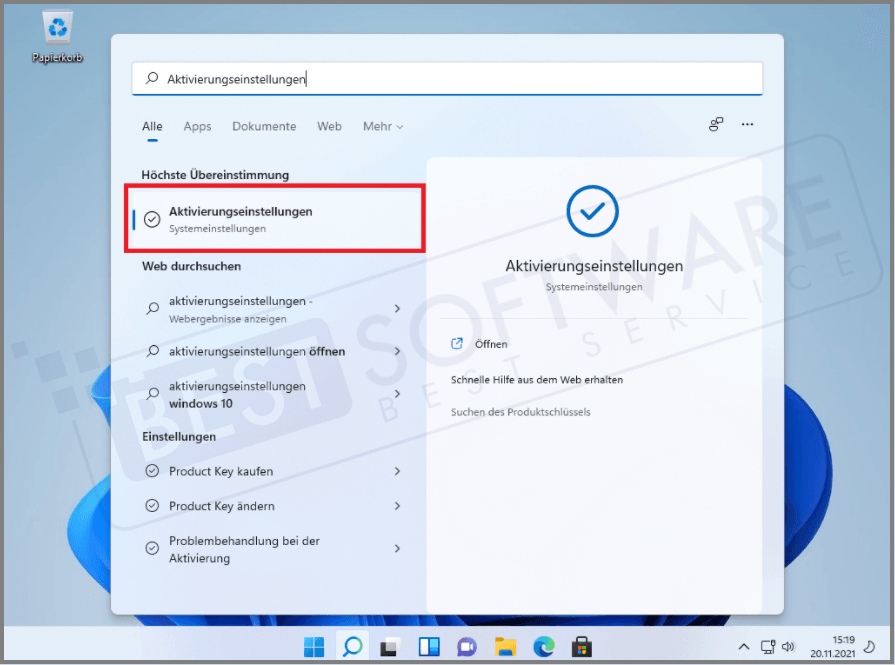Expand the Product Key kaufen result arrow
Image resolution: width=895 pixels, height=665 pixels.
click(x=397, y=471)
